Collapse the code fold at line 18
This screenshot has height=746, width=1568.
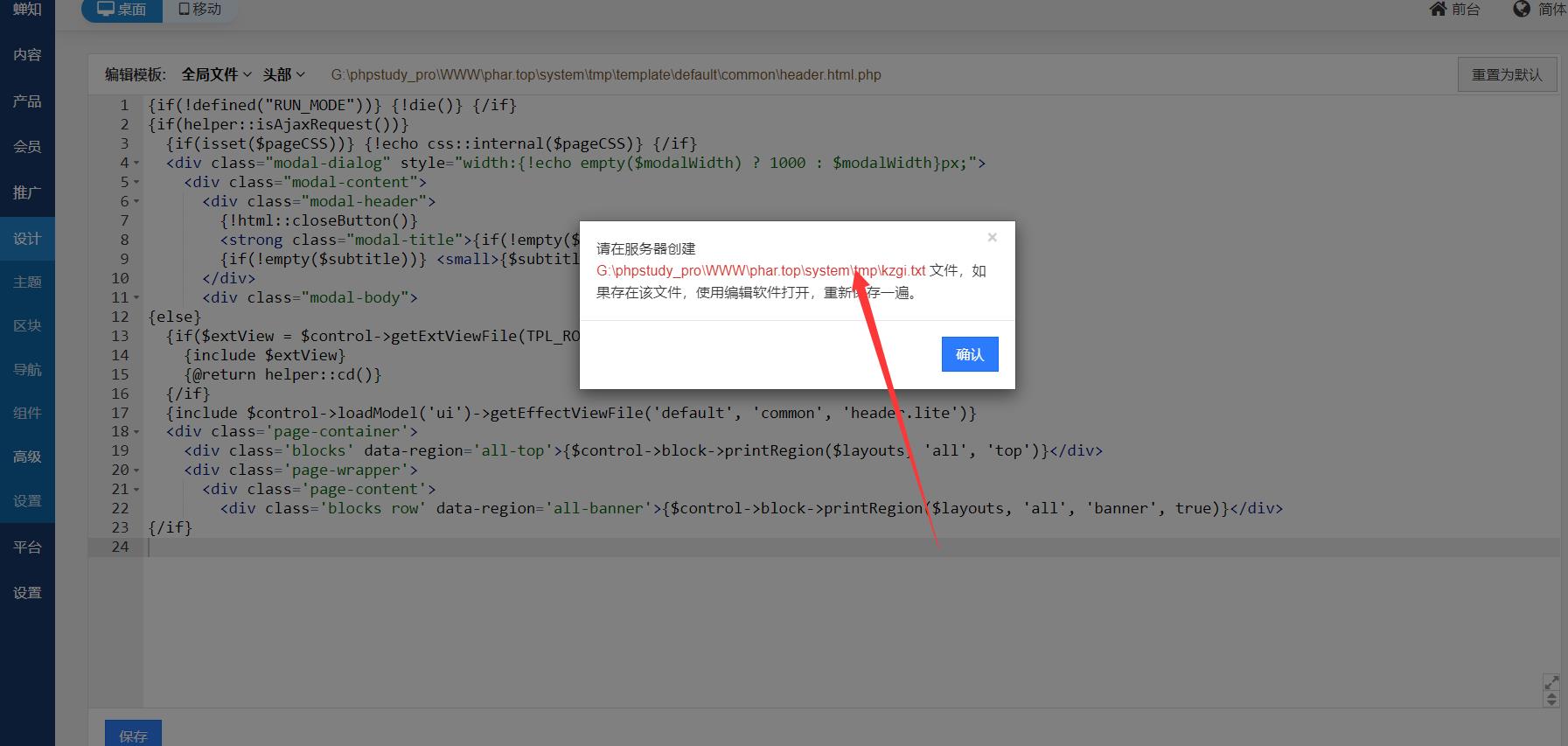point(136,431)
